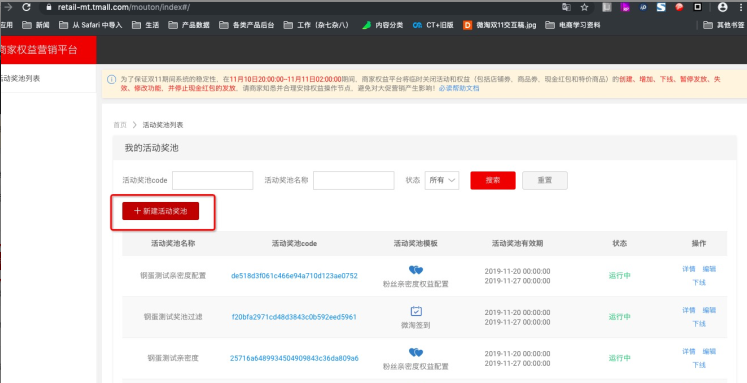Open the 必读帮助文档 link
Image resolution: width=747 pixels, height=383 pixels.
pyautogui.click(x=459, y=88)
